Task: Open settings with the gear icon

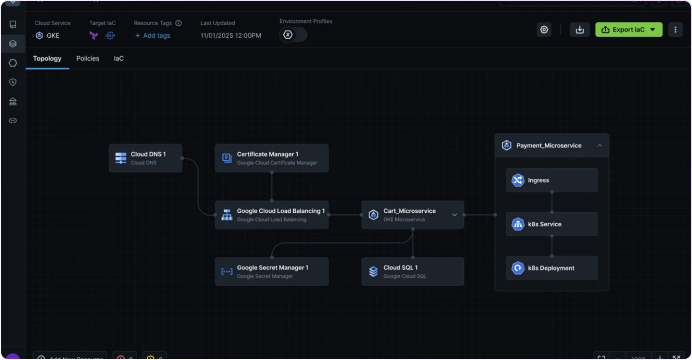Action: tap(544, 30)
